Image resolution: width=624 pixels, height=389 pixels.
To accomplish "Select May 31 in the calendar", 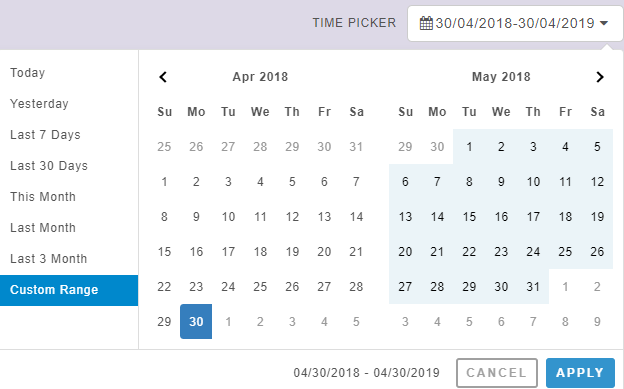I will coord(533,287).
